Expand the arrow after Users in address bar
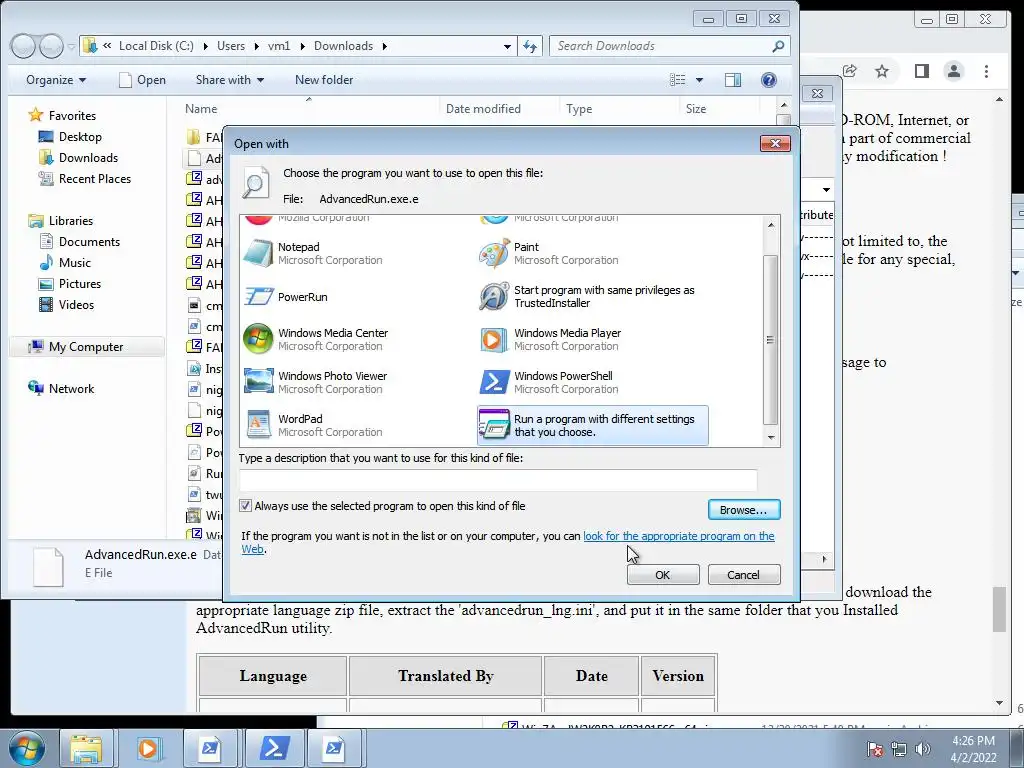 tap(256, 46)
